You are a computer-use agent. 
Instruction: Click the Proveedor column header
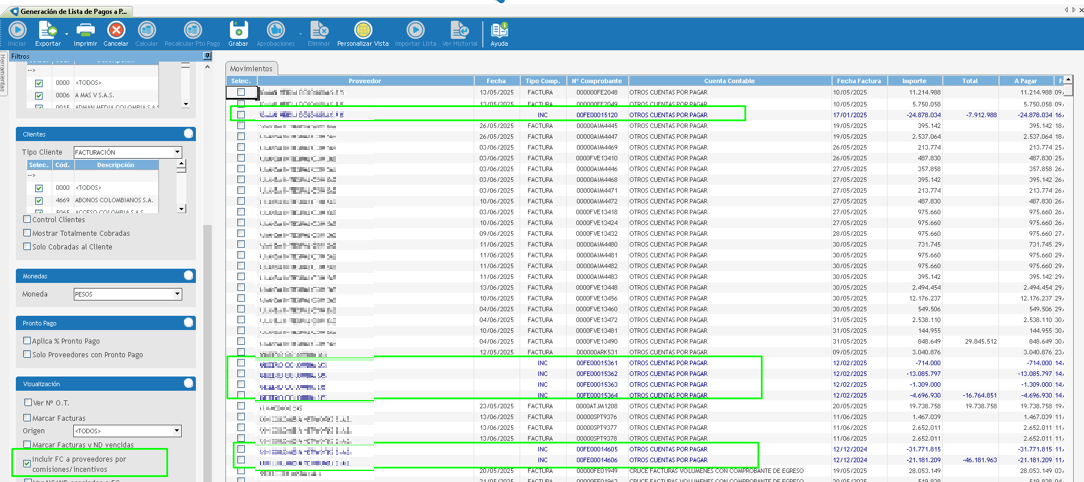pos(364,81)
